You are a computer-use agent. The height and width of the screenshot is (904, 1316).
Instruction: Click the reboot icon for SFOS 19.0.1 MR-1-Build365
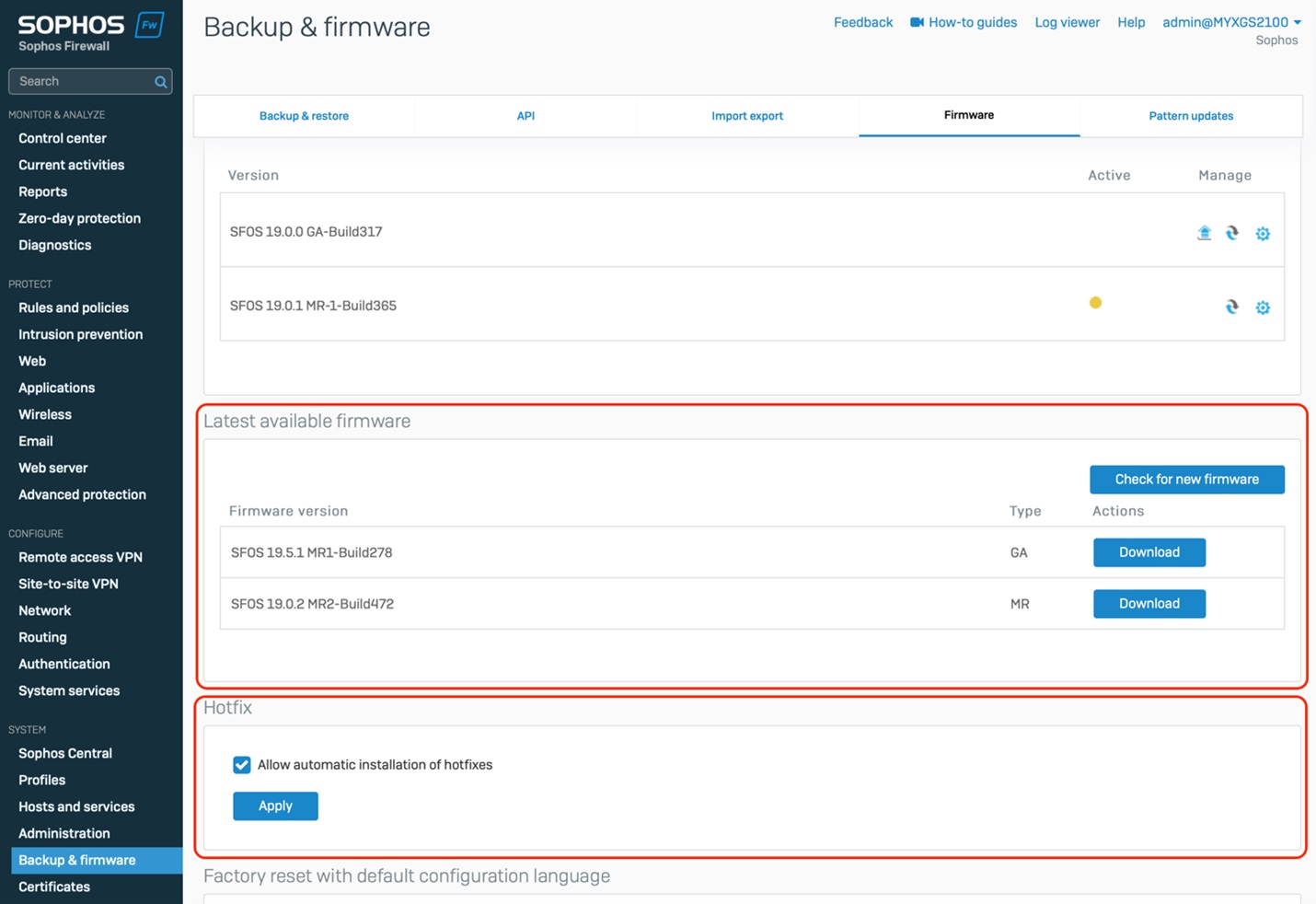click(x=1232, y=307)
